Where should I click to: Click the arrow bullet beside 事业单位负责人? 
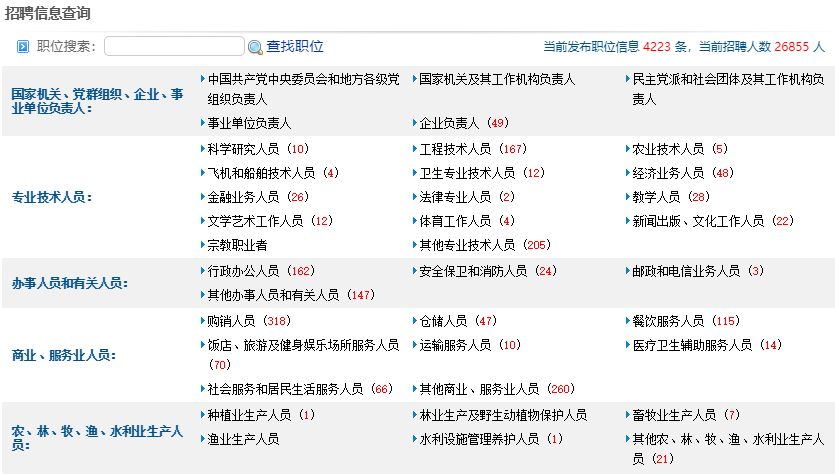pyautogui.click(x=200, y=123)
